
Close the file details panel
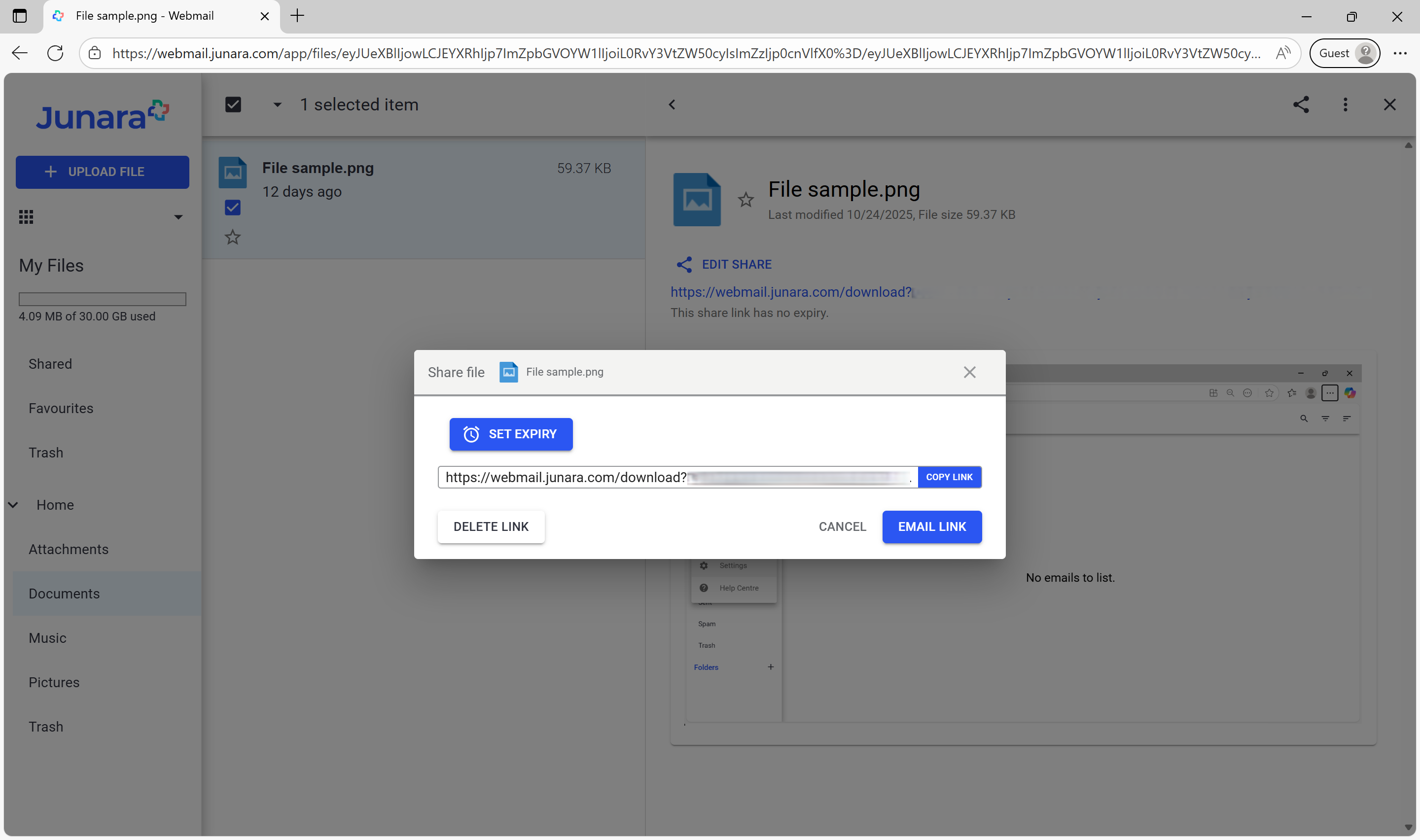click(x=1389, y=105)
